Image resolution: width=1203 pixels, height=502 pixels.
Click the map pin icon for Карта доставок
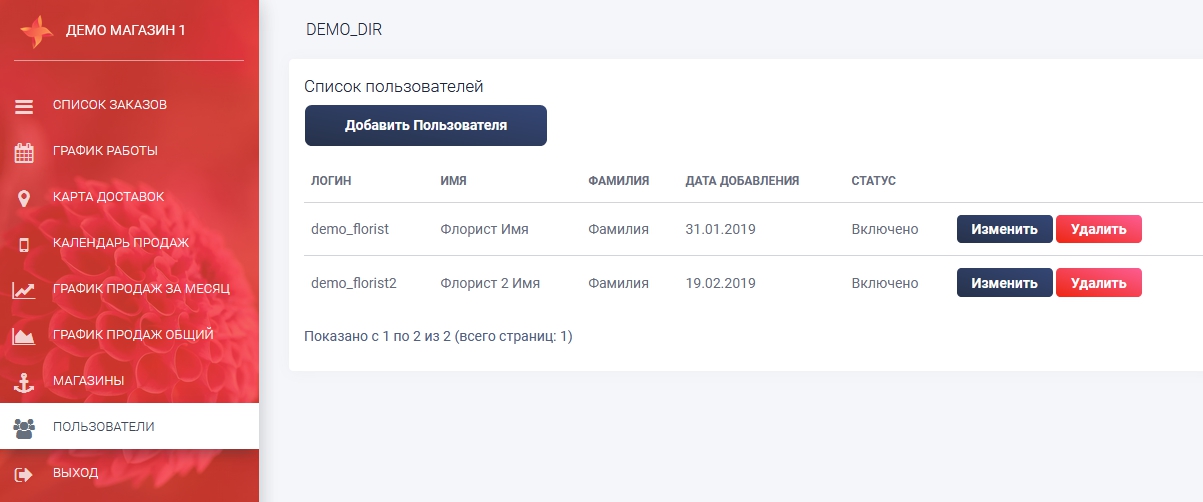coord(24,198)
